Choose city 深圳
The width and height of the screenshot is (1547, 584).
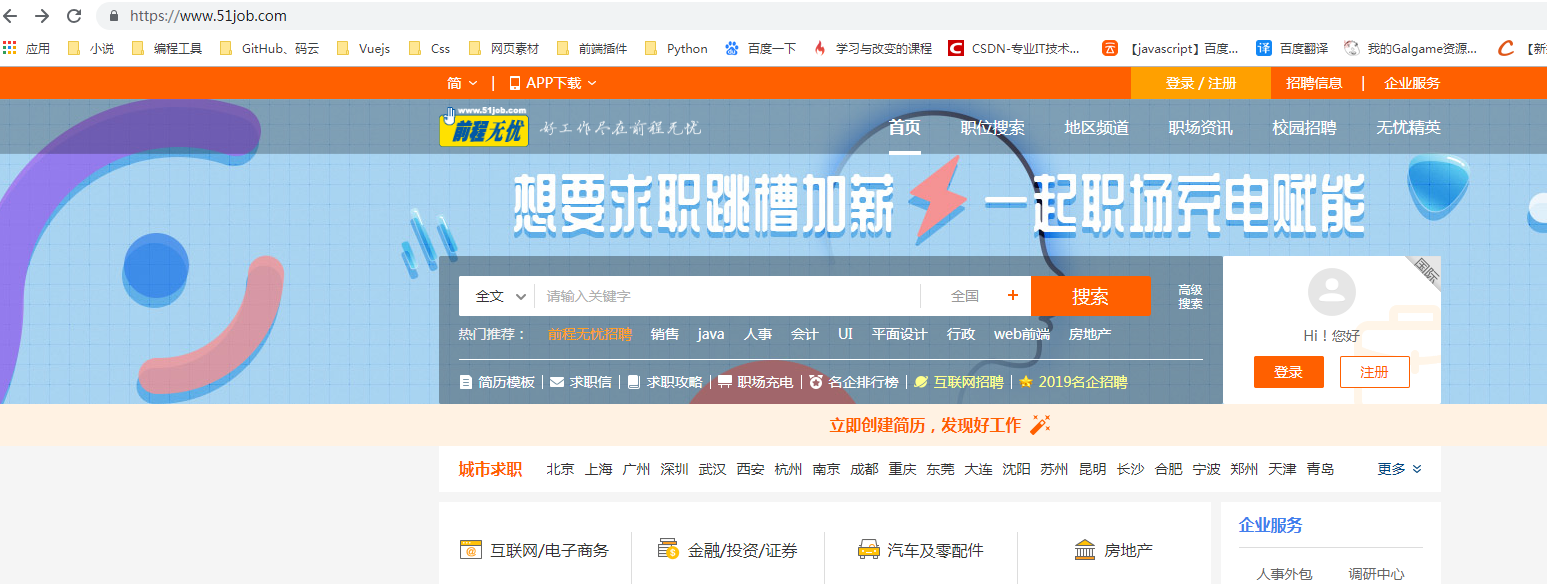(x=674, y=469)
